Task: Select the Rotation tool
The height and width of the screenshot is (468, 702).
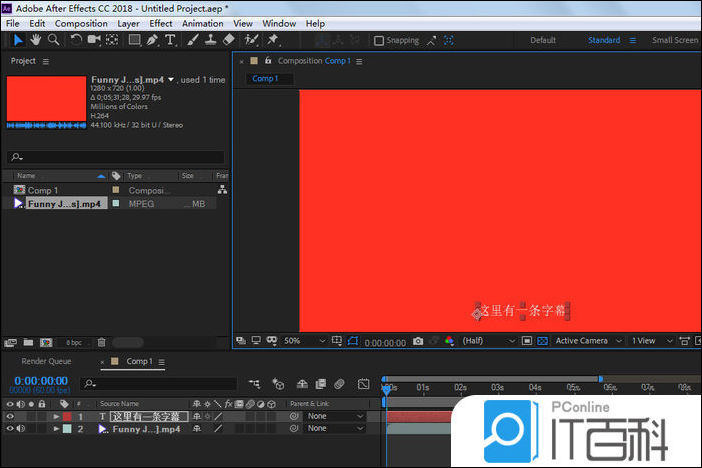Action: coord(76,40)
